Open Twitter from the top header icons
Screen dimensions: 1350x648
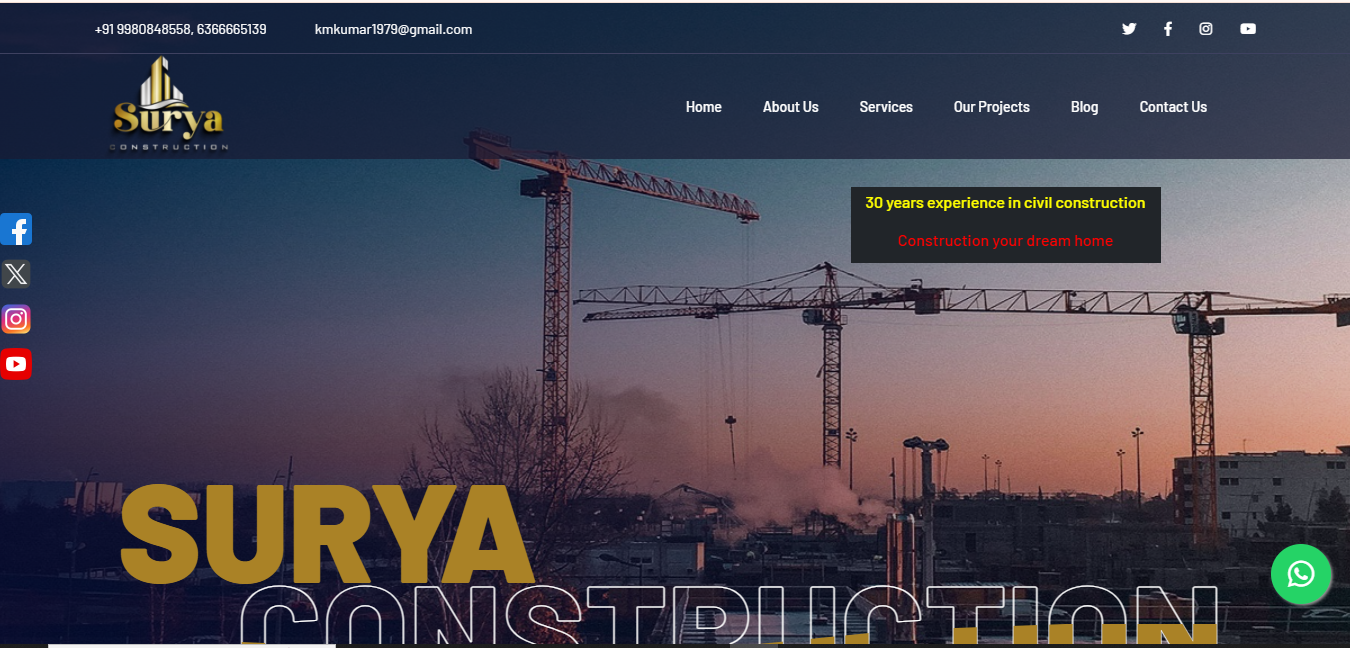1129,28
